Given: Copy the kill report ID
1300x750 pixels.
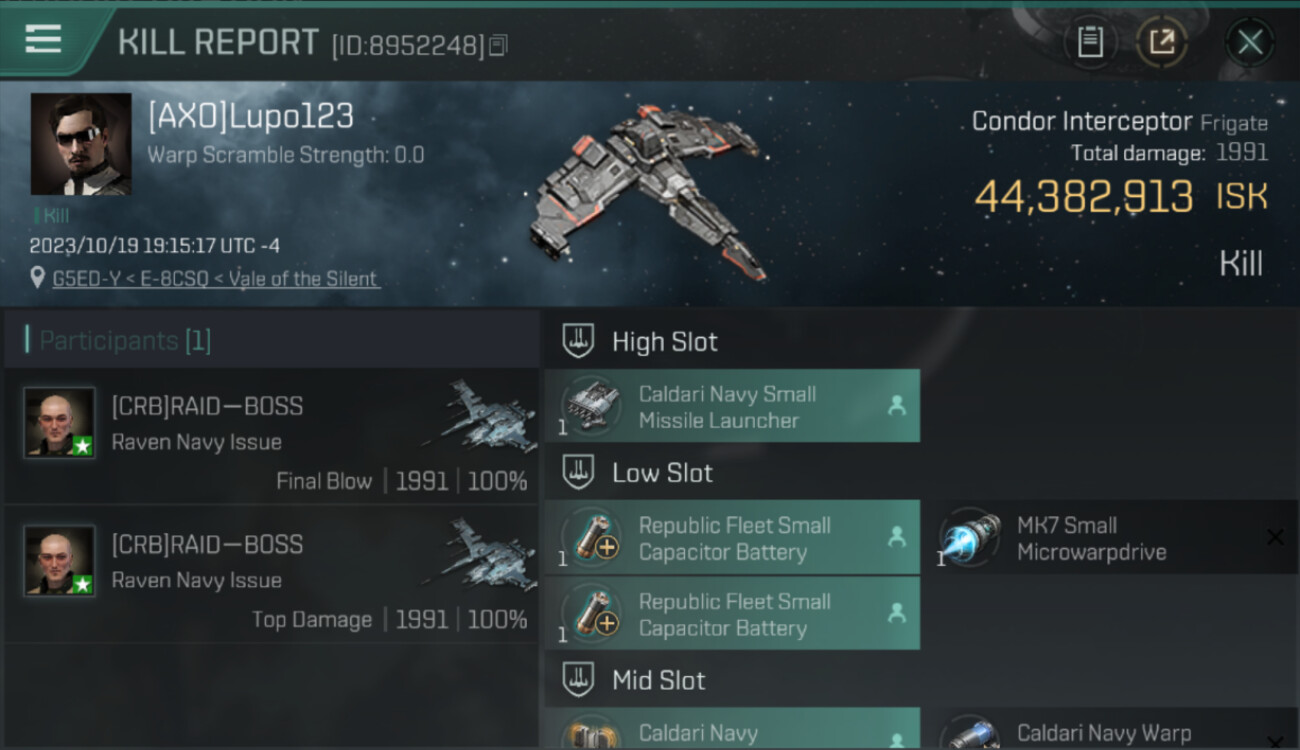Looking at the screenshot, I should point(498,45).
